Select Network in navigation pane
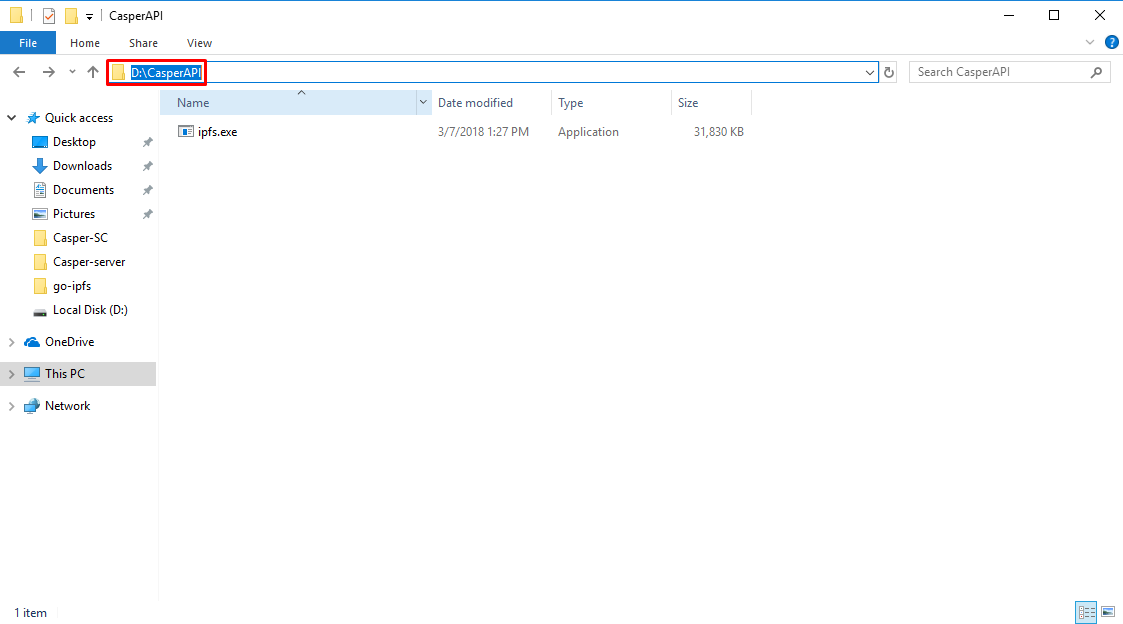The width and height of the screenshot is (1123, 624). click(67, 405)
